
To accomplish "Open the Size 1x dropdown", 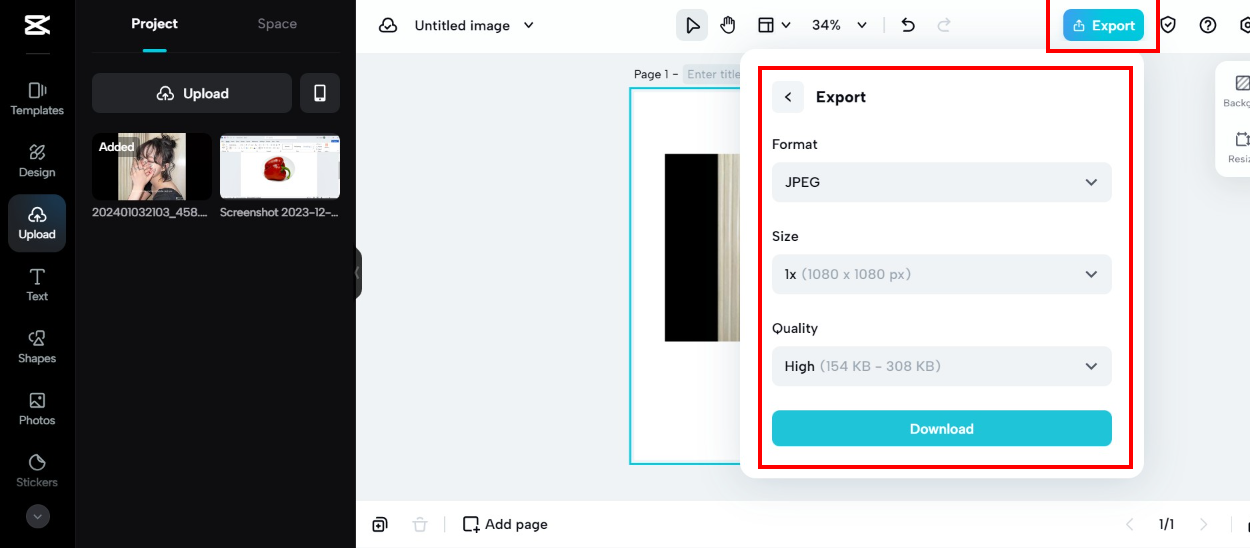I will click(942, 274).
